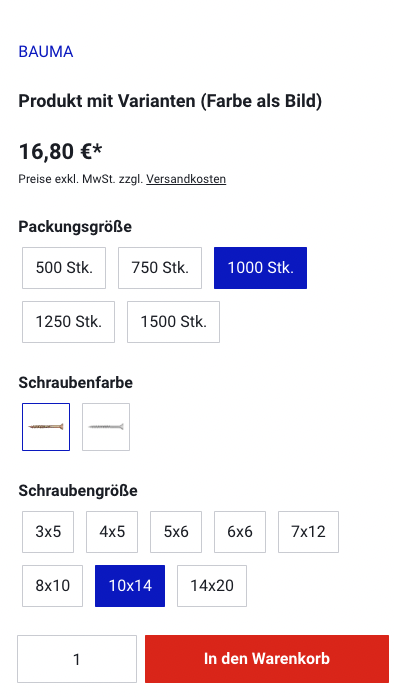This screenshot has width=394, height=697.
Task: Choose 500 Stk. pack size
Action: [64, 268]
